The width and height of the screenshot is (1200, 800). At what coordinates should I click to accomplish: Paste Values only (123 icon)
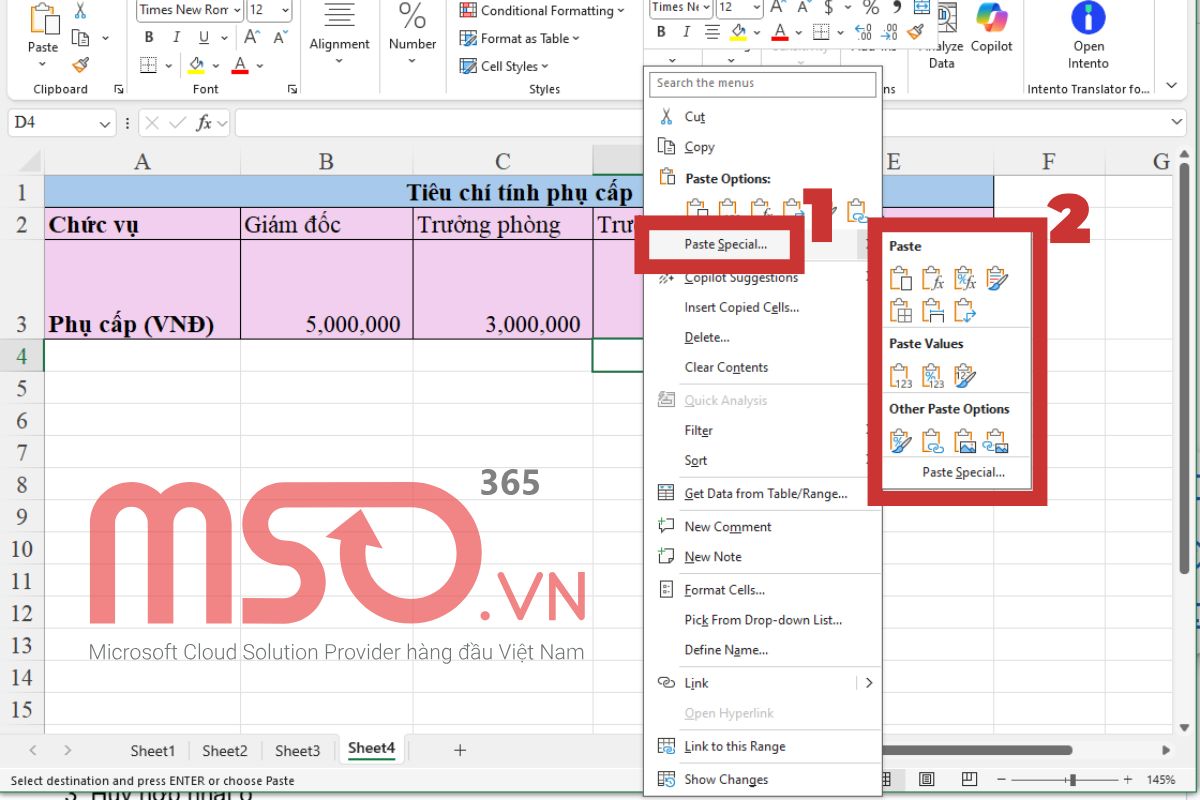pos(901,376)
